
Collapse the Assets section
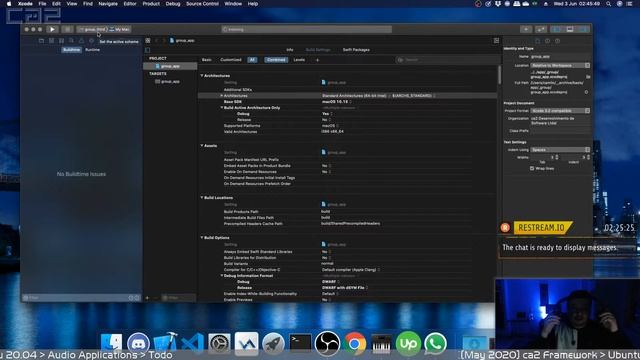click(x=202, y=145)
